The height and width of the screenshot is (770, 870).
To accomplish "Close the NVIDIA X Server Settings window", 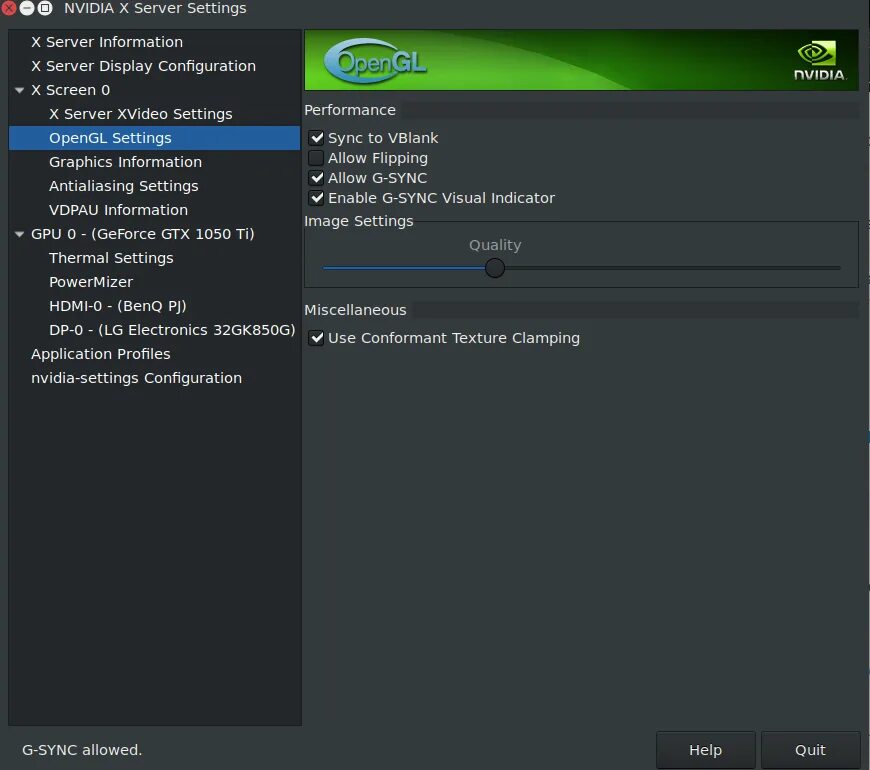I will click(x=9, y=8).
